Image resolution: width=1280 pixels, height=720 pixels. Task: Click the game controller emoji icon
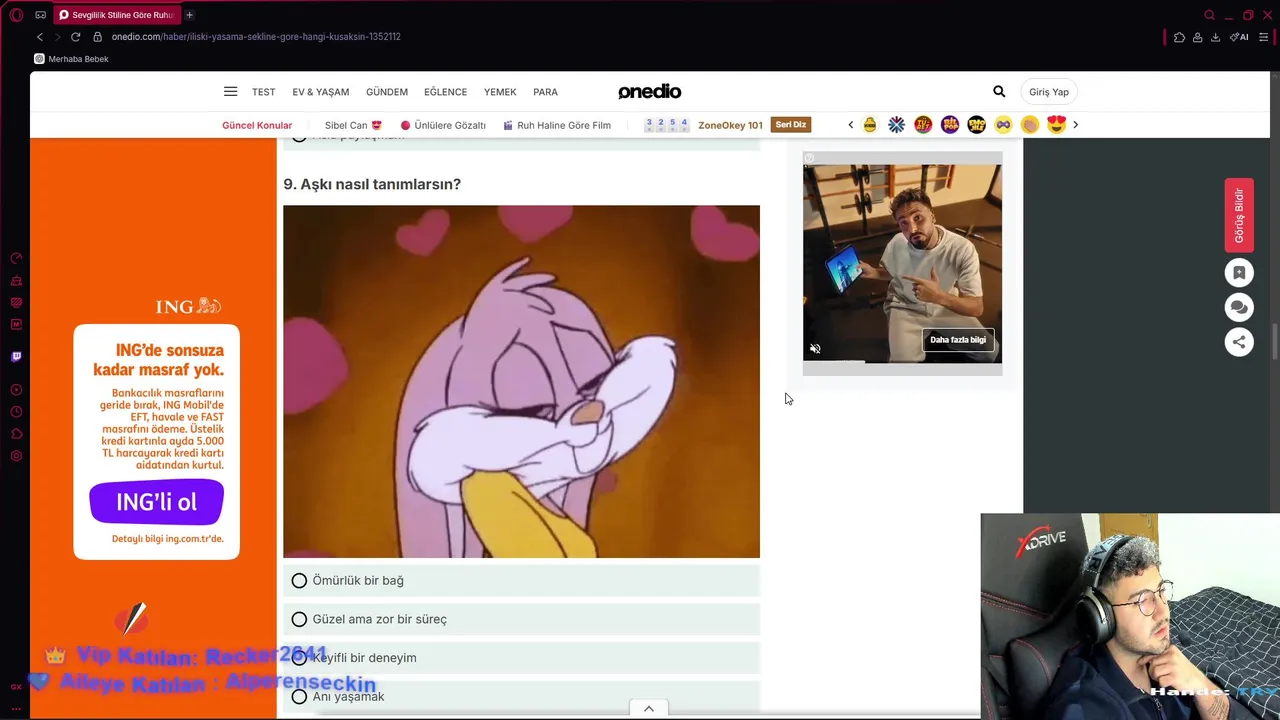[x=1003, y=125]
